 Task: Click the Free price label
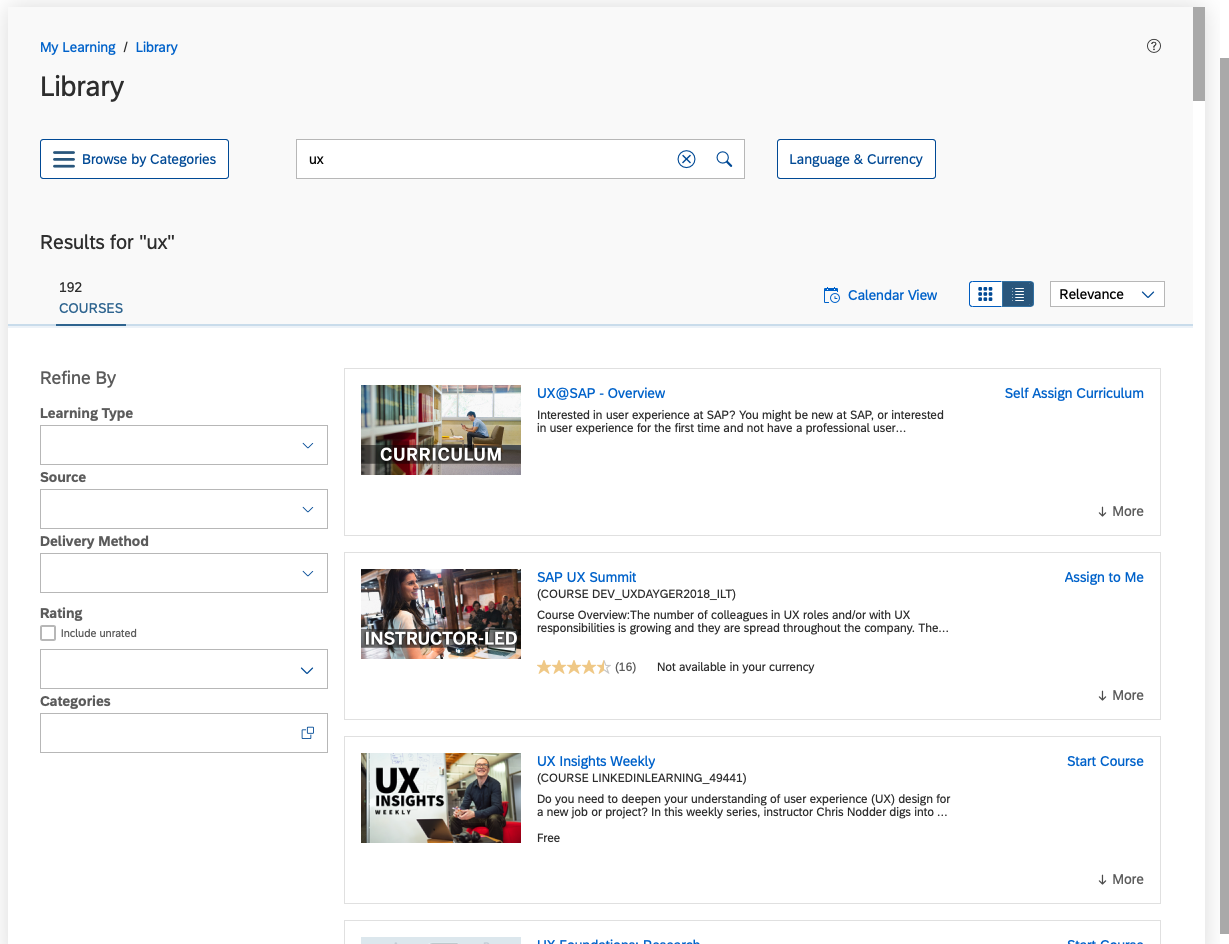tap(548, 838)
